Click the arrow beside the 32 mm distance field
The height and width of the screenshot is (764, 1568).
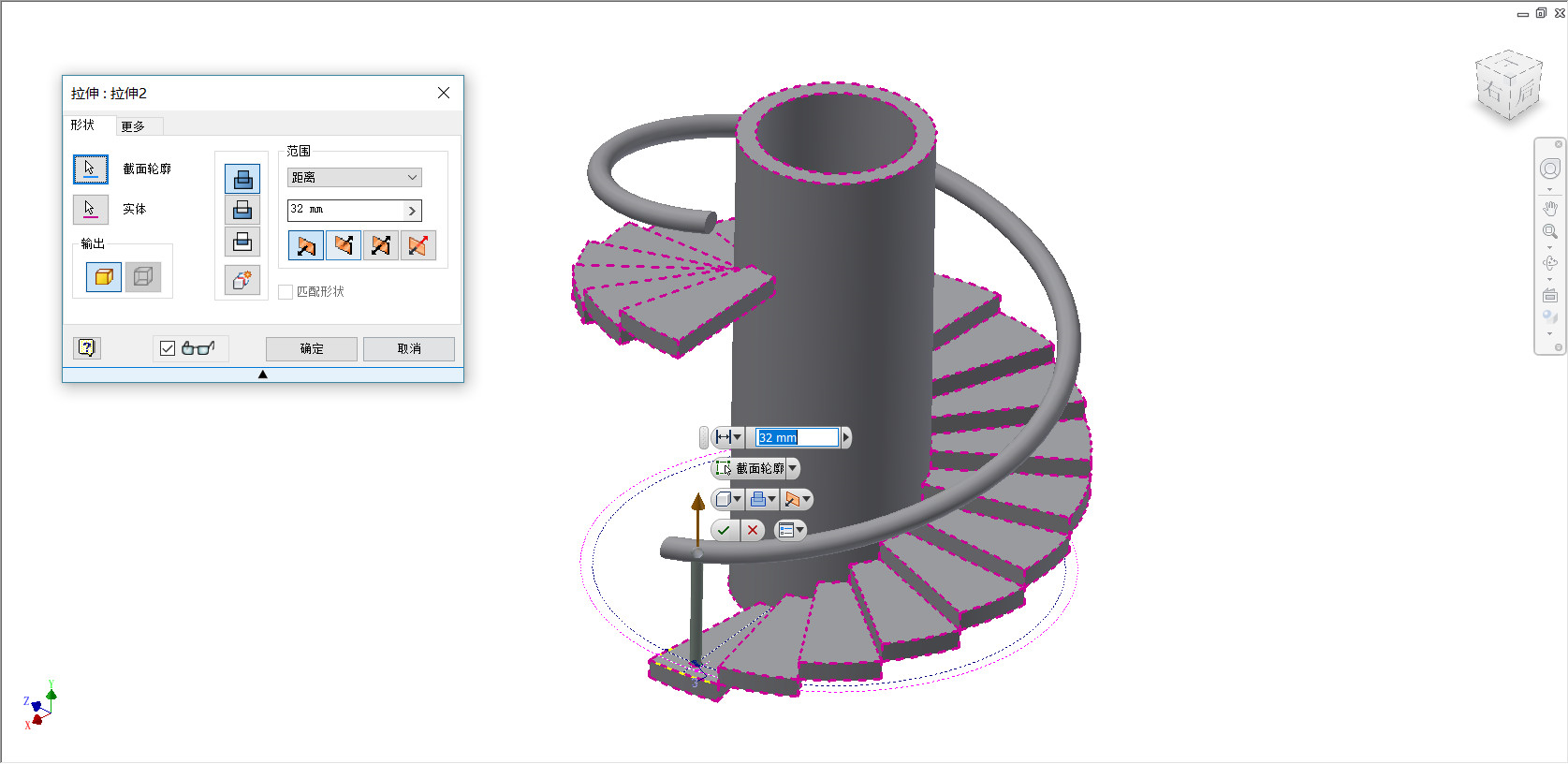412,211
